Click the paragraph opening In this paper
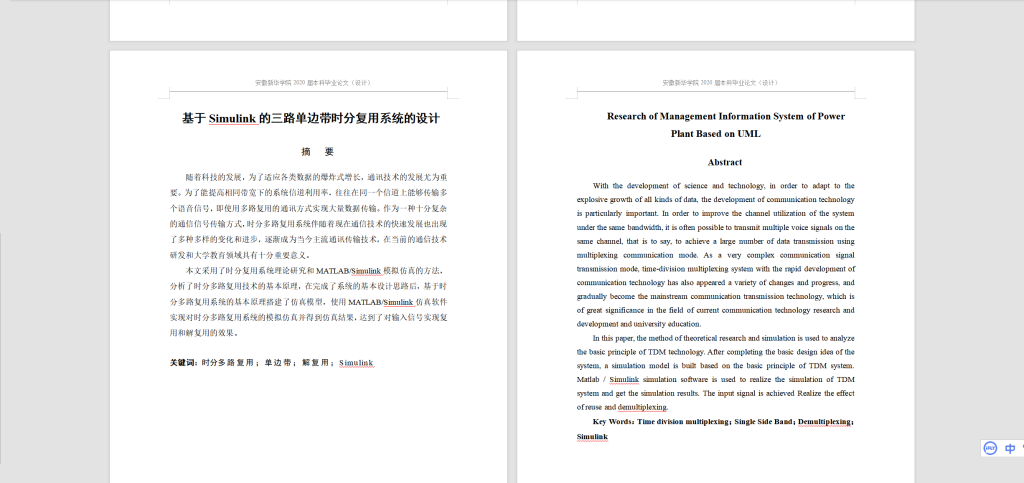This screenshot has height=483, width=1024. 716,373
